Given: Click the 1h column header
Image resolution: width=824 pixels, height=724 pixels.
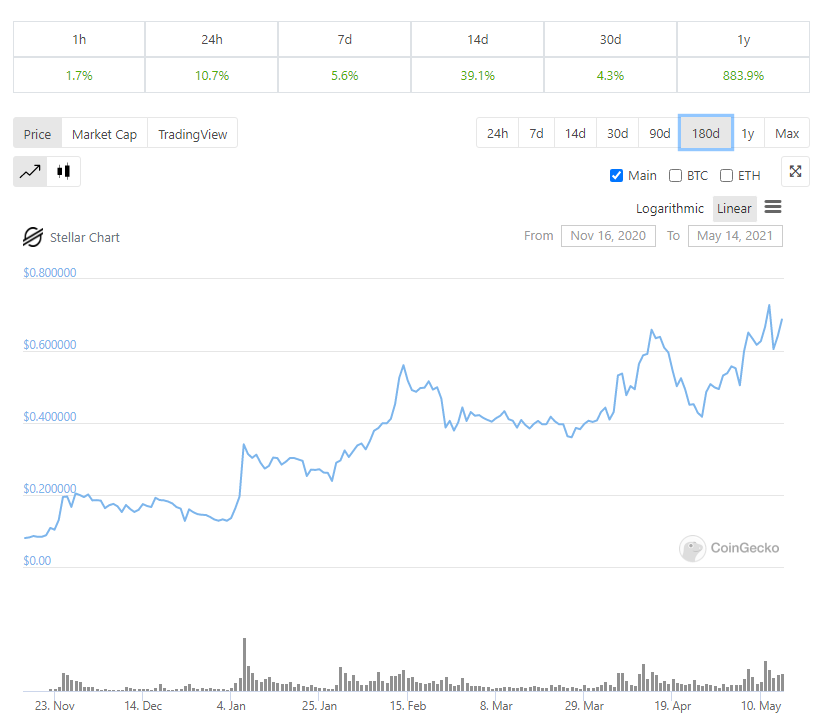Looking at the screenshot, I should tap(79, 39).
